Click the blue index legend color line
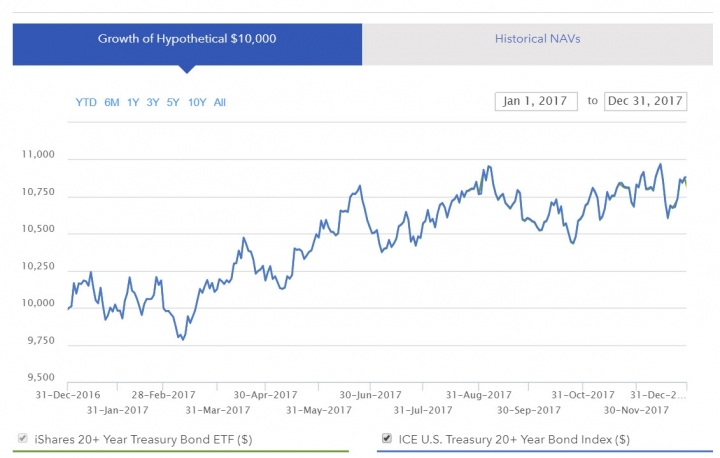This screenshot has width=720, height=458. coord(545,452)
